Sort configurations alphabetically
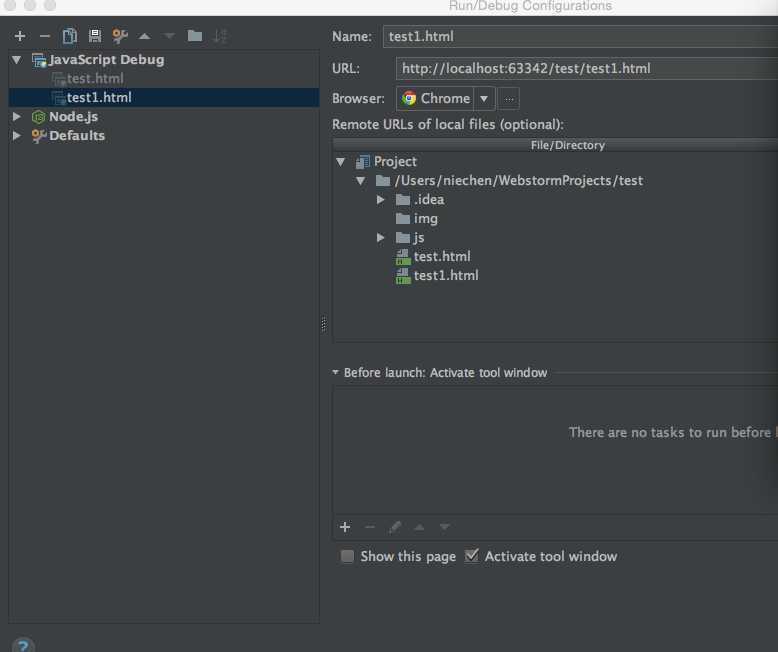The image size is (778, 652). (x=220, y=36)
